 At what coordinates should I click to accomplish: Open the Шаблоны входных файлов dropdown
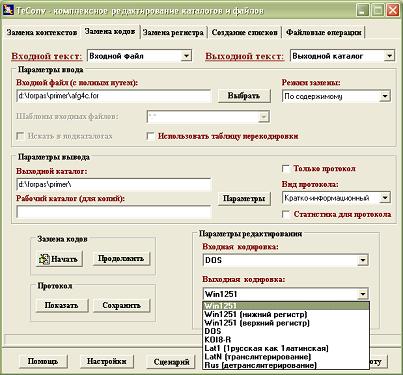tap(263, 117)
